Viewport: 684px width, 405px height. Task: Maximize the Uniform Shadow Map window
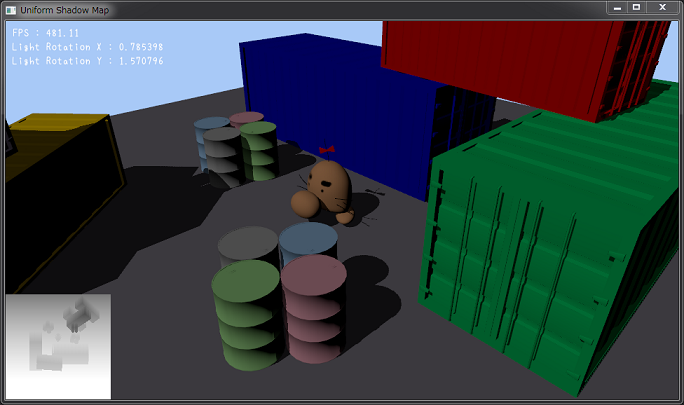(635, 7)
